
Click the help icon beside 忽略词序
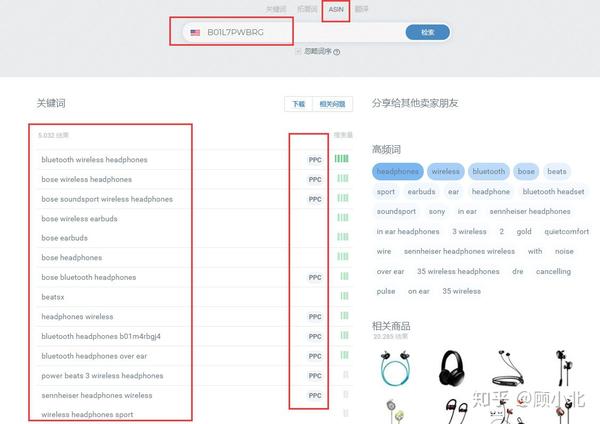pos(337,52)
